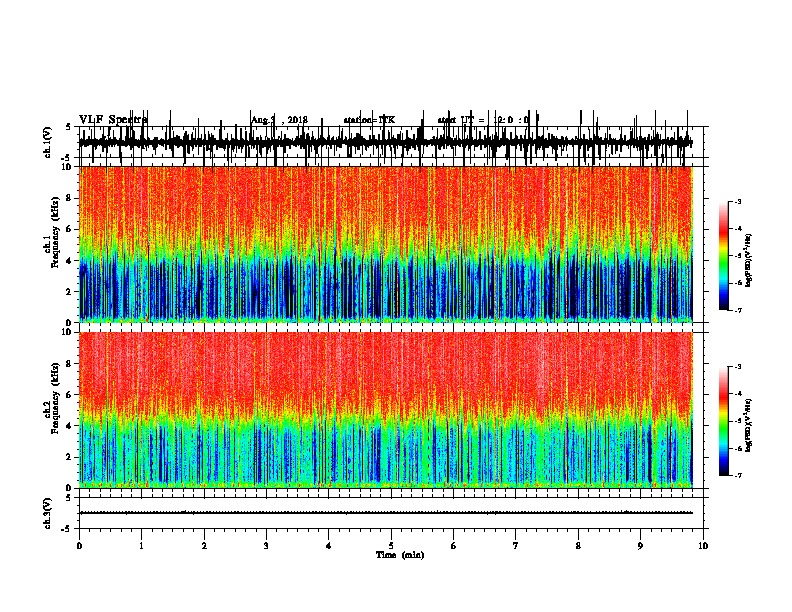
Task: Click the '6' kHz tick of ch.2 spectrogram
Action: (69, 394)
